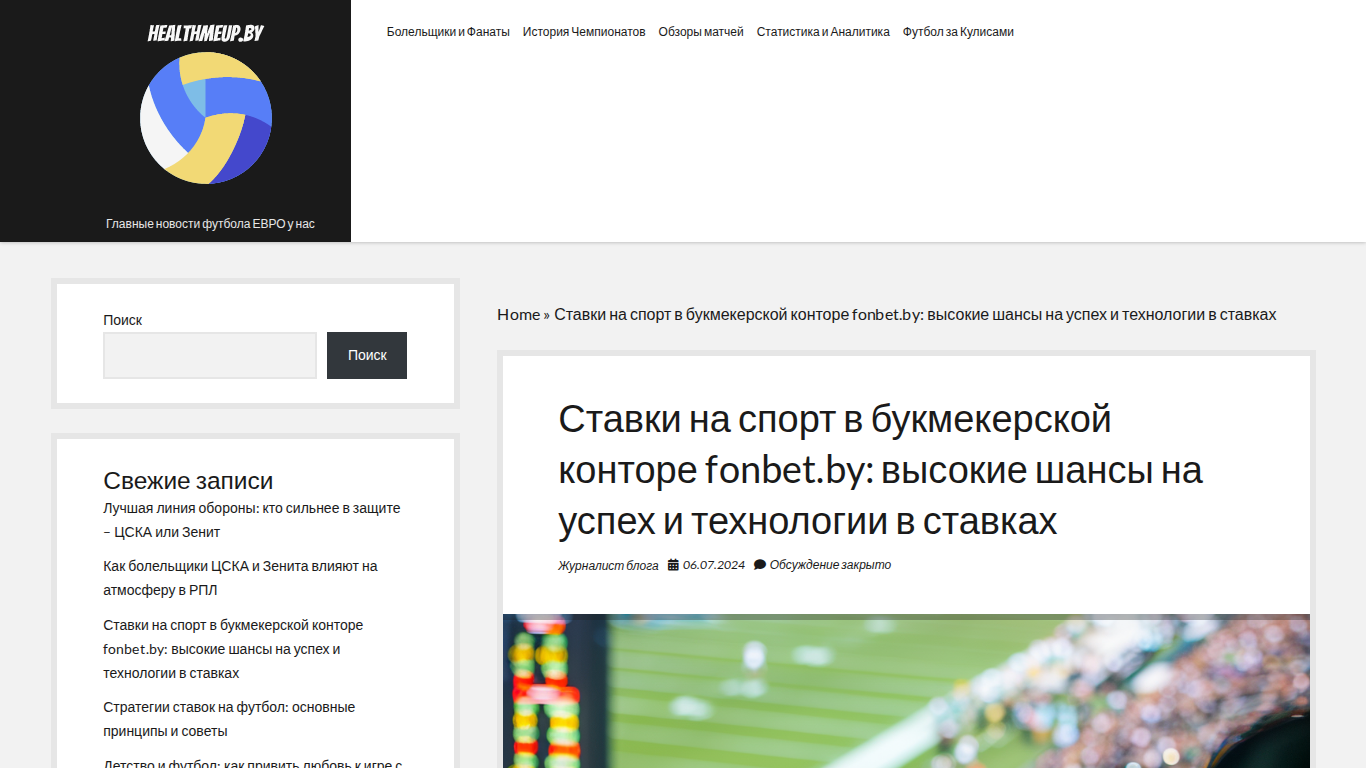Click the 06.07.2024 post date
The image size is (1366, 768).
pyautogui.click(x=714, y=565)
